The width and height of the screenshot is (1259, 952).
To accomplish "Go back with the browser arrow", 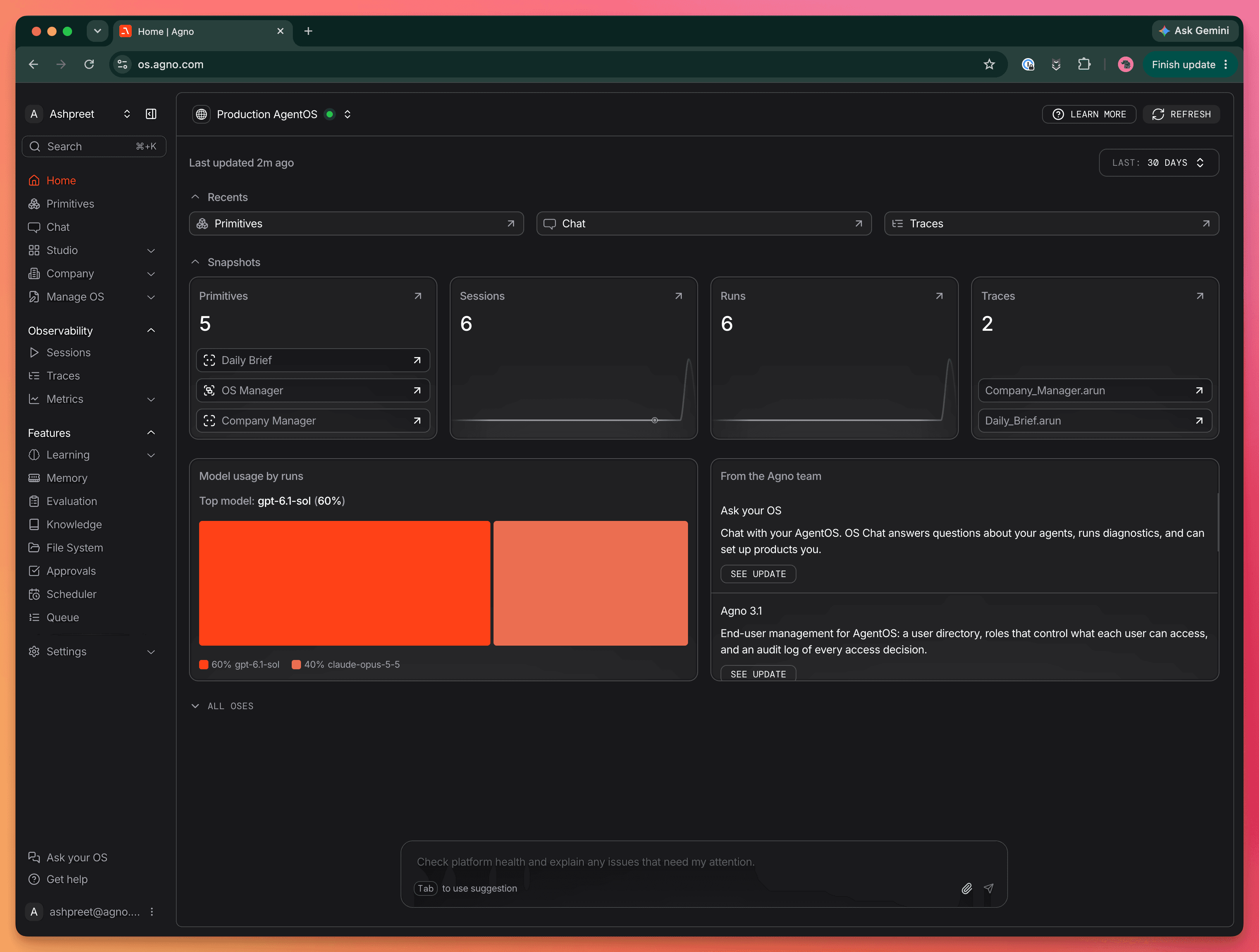I will 34,64.
